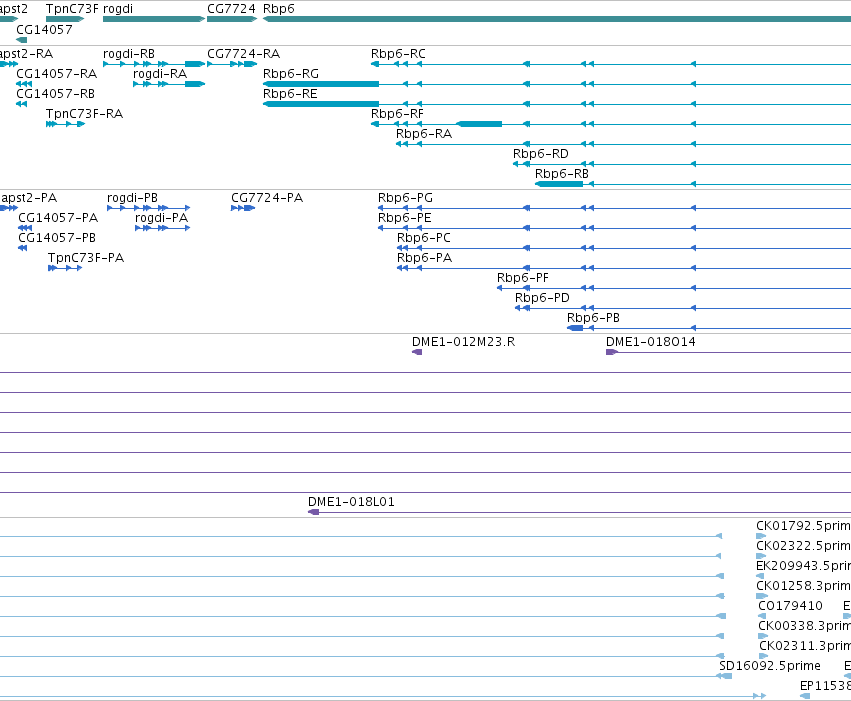Select protein Rbp6-PG label
The image size is (851, 701).
tap(405, 198)
